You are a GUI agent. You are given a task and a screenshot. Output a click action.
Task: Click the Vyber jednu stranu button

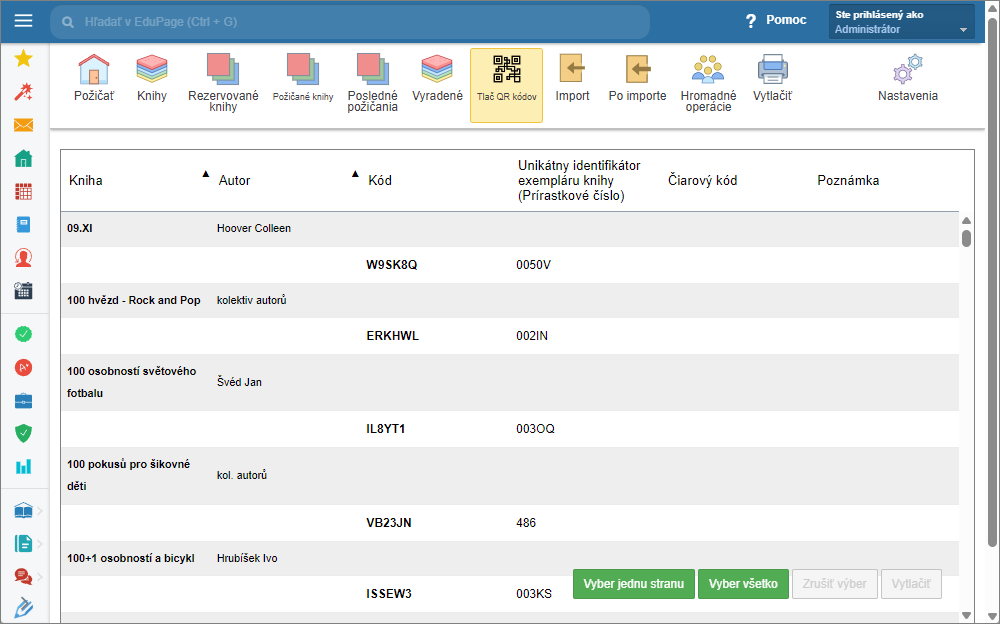click(633, 584)
